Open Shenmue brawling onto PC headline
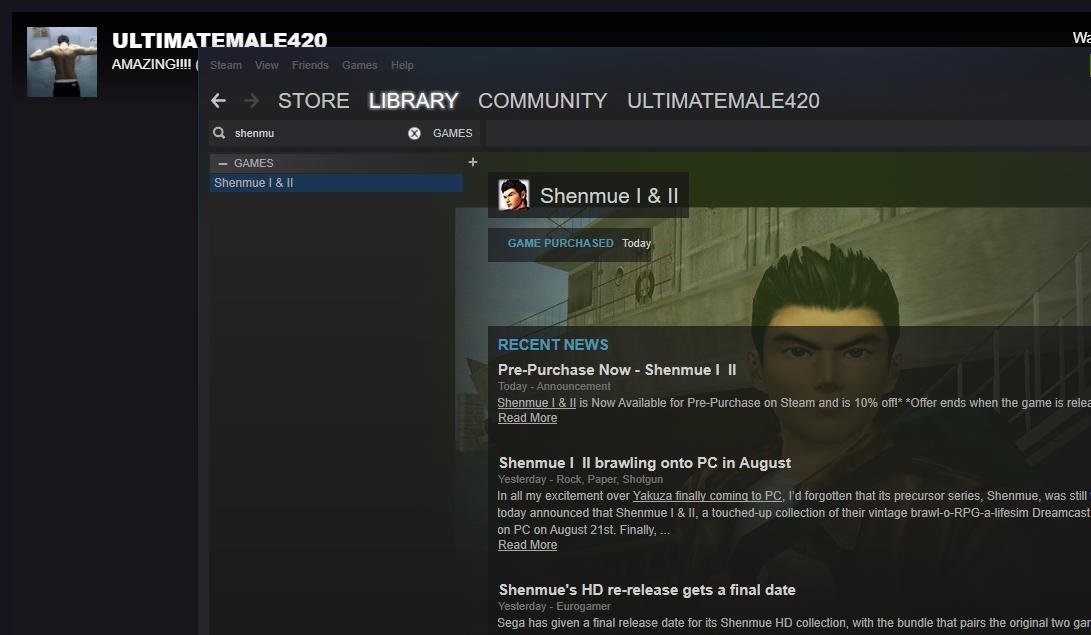This screenshot has width=1091, height=635. pos(645,463)
